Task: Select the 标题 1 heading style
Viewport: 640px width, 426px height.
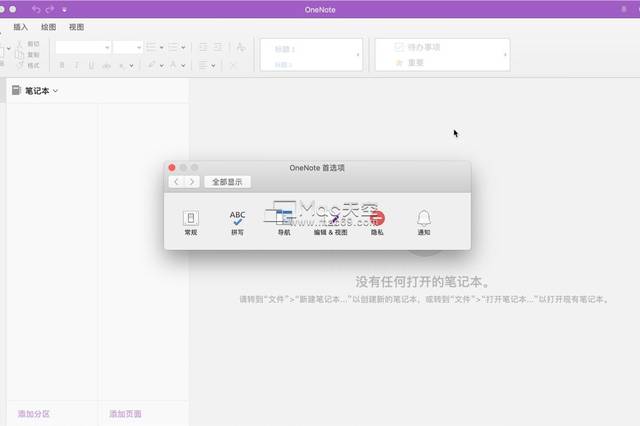Action: [x=284, y=49]
